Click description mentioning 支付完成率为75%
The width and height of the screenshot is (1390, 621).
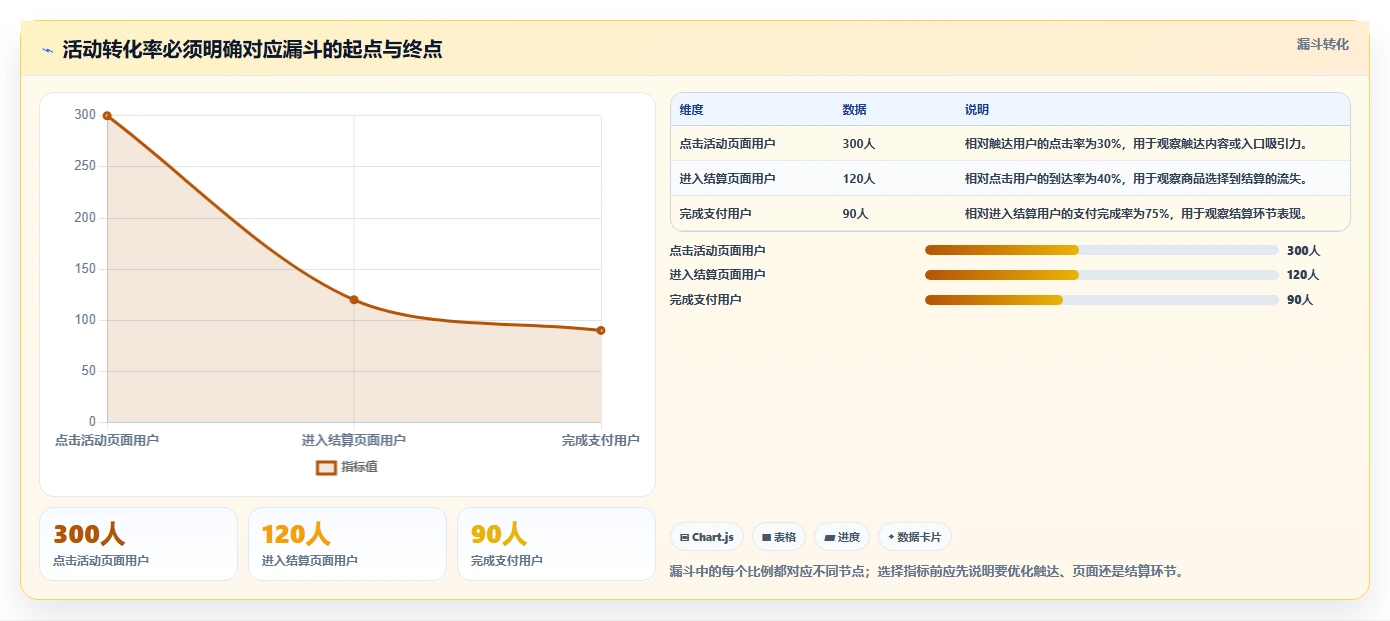click(1136, 214)
